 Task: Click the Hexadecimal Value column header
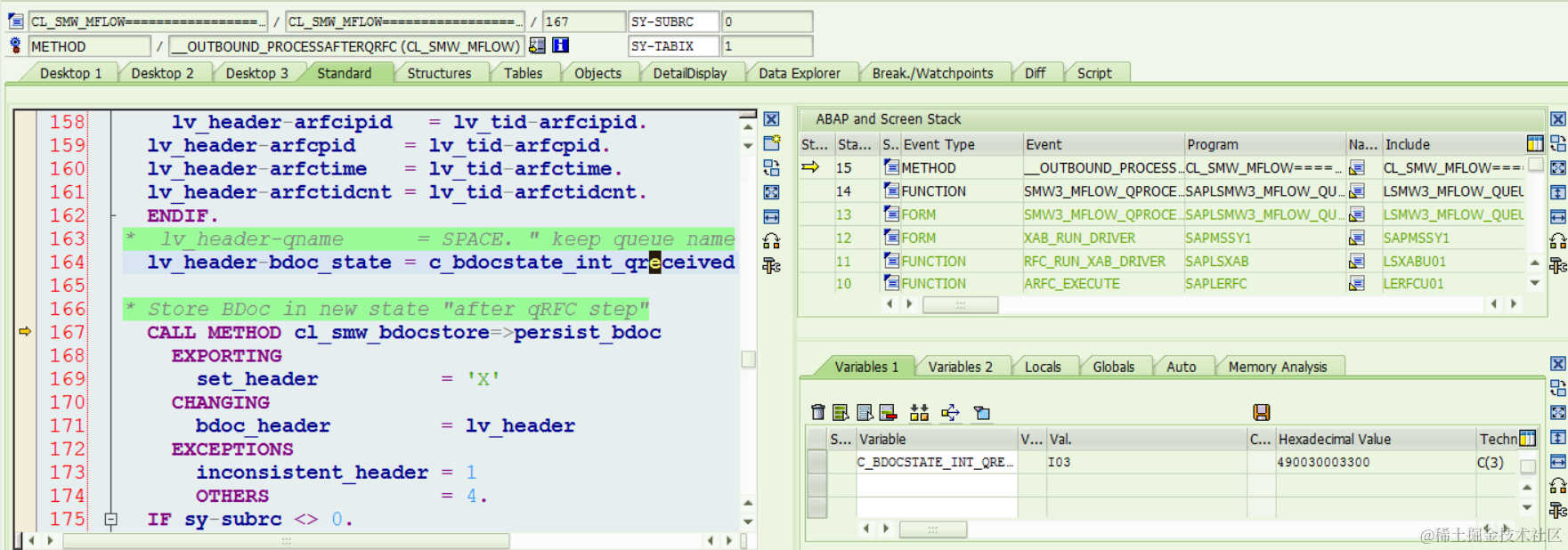click(x=1375, y=439)
